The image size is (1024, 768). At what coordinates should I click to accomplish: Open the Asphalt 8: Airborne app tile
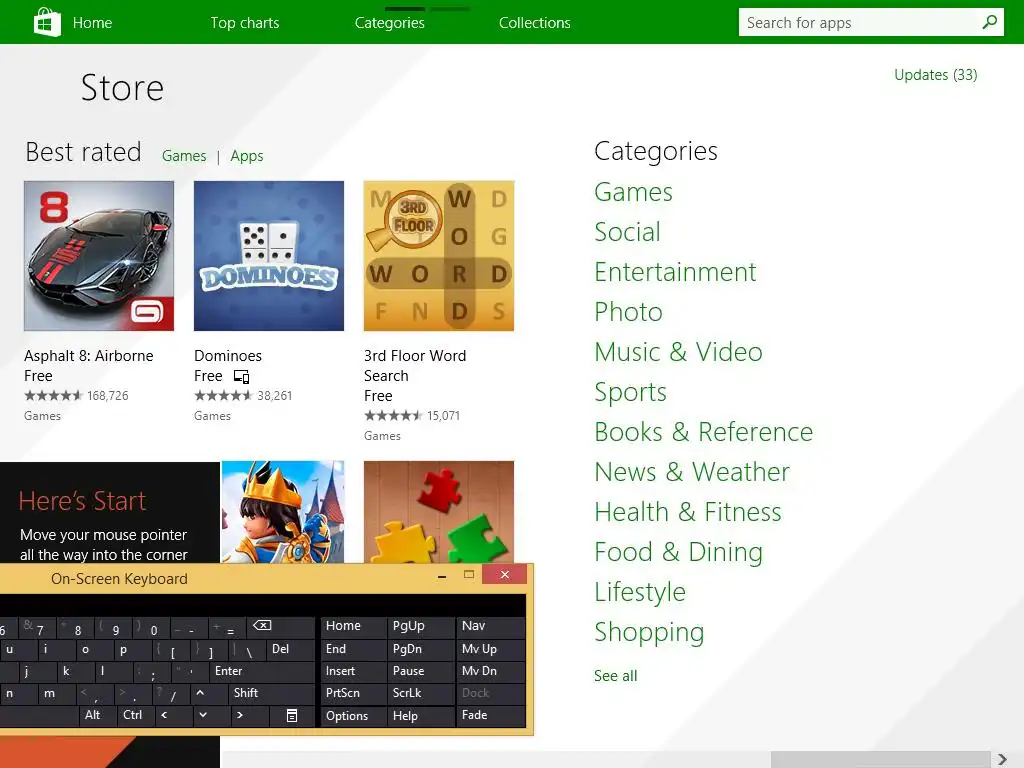click(99, 256)
